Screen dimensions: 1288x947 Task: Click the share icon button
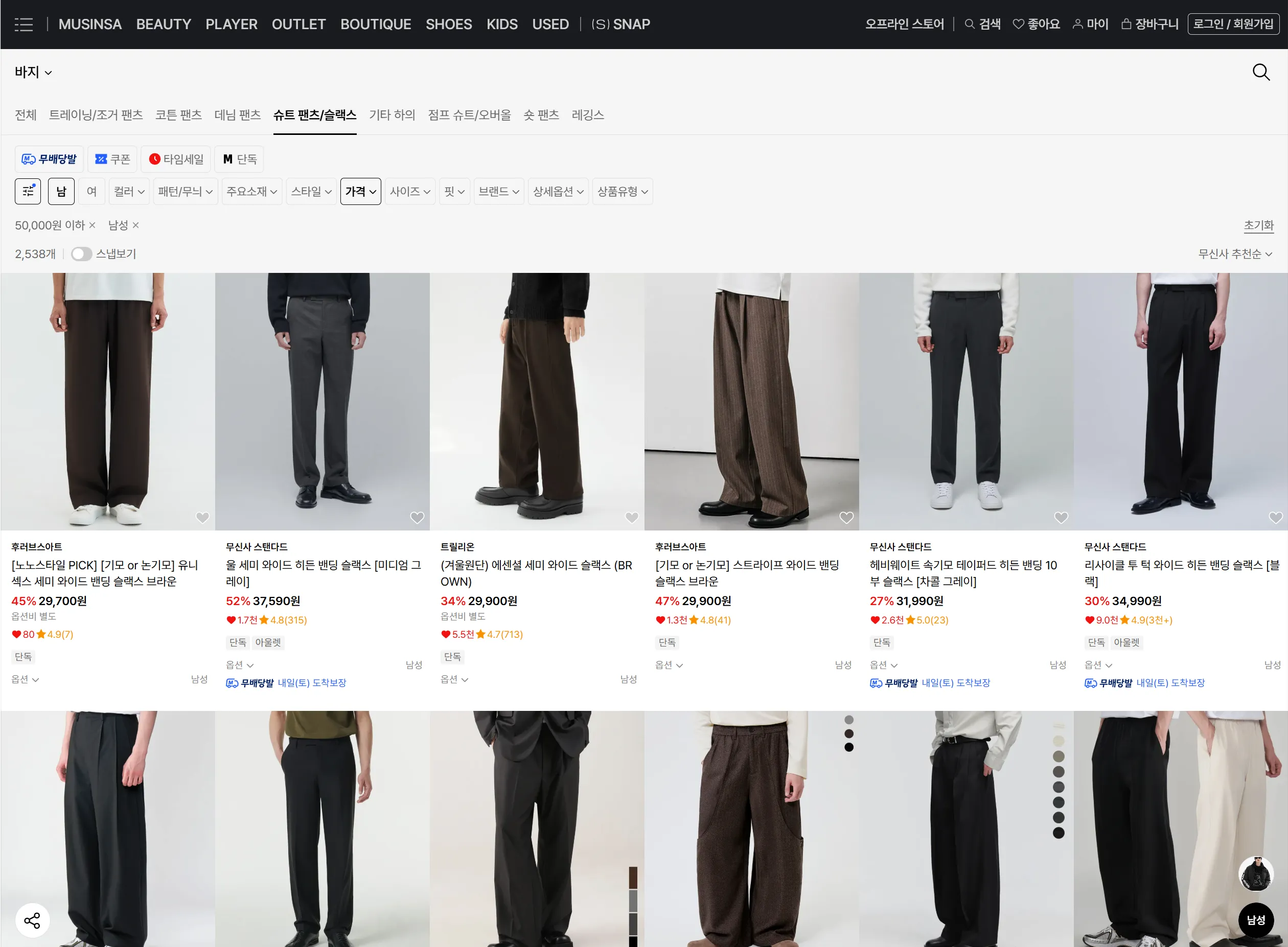point(32,920)
